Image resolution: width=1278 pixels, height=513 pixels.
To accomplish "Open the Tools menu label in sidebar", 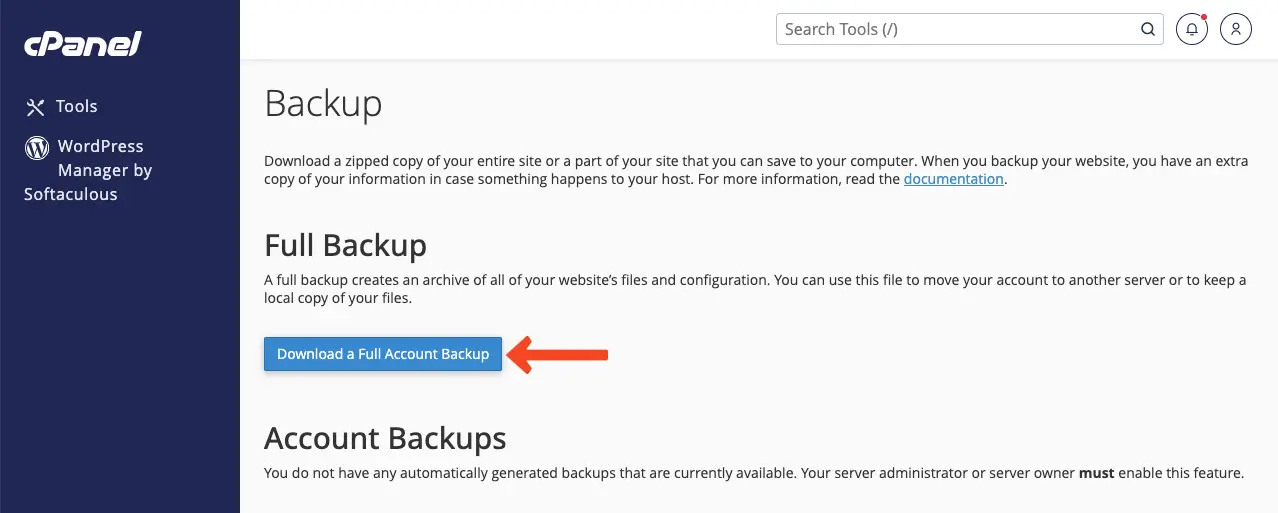I will coord(77,106).
